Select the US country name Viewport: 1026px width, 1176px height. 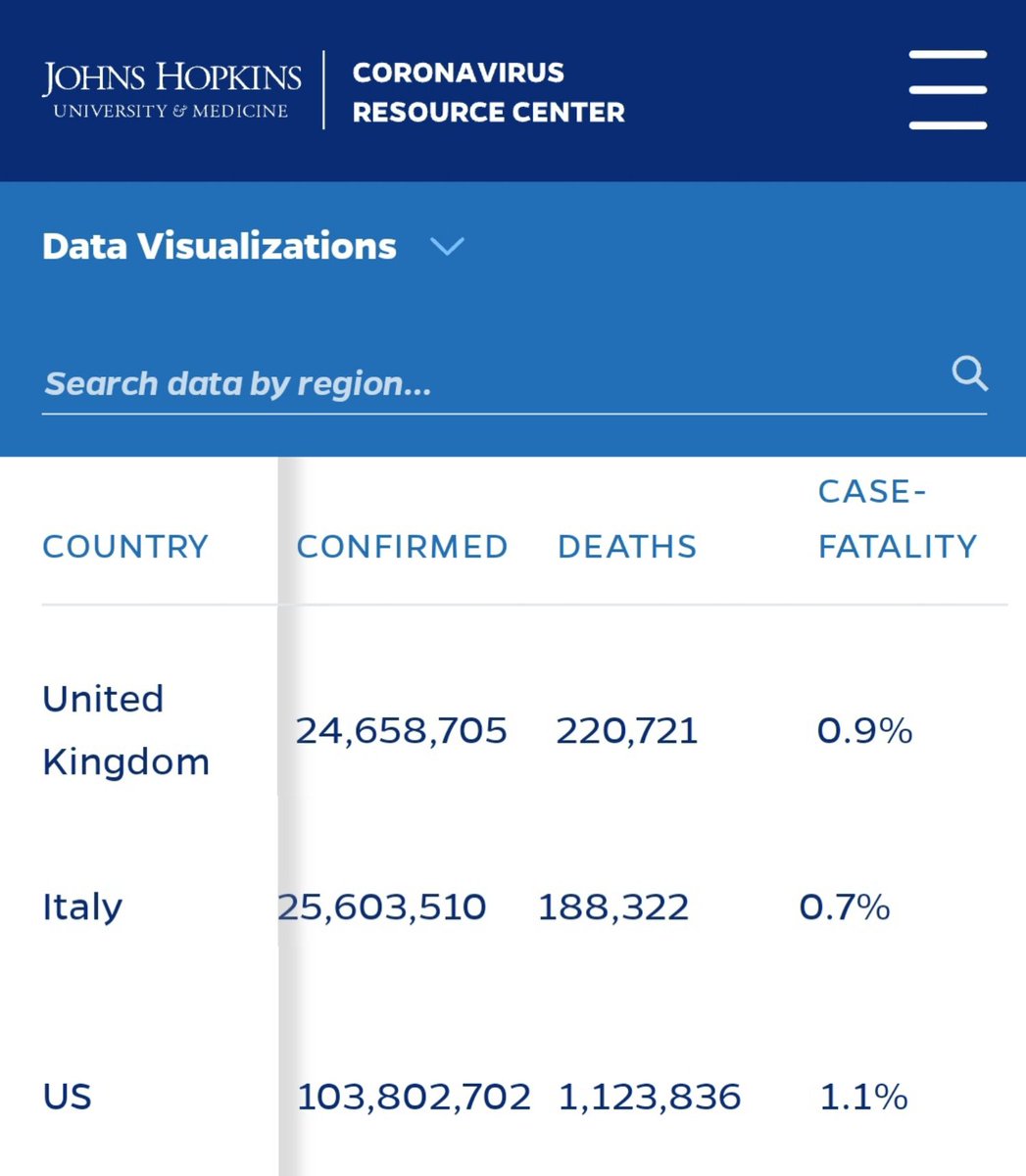click(67, 1096)
